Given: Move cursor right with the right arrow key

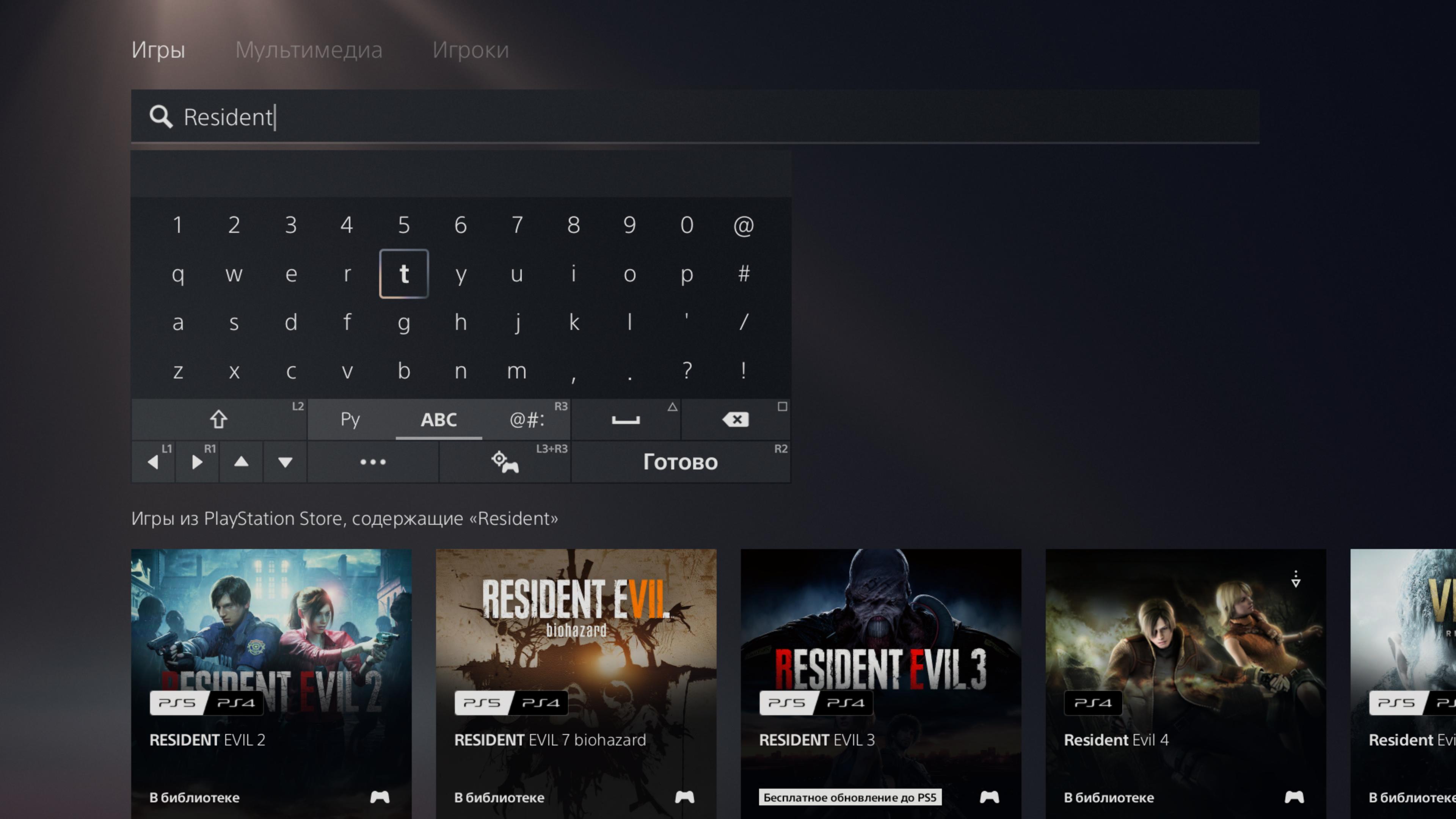Looking at the screenshot, I should [x=197, y=462].
